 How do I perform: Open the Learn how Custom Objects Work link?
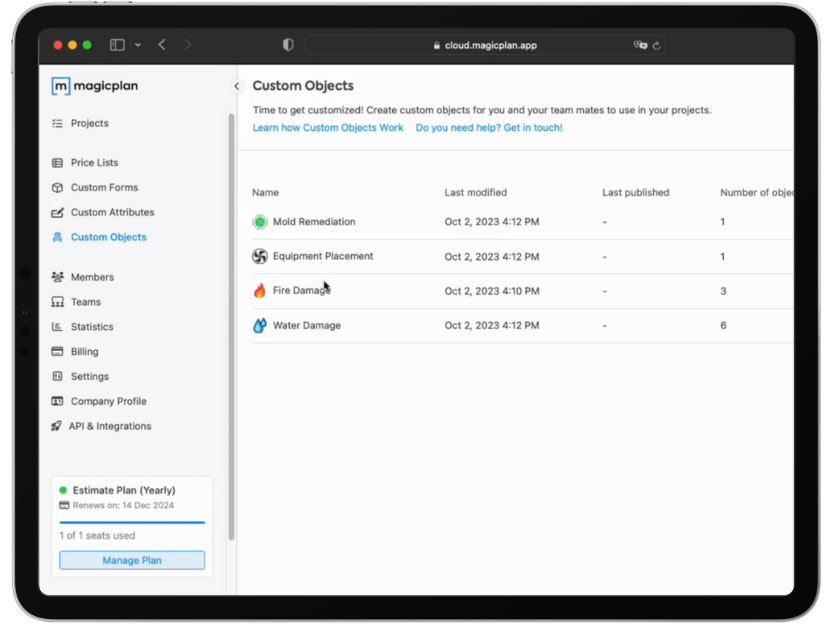coord(328,127)
